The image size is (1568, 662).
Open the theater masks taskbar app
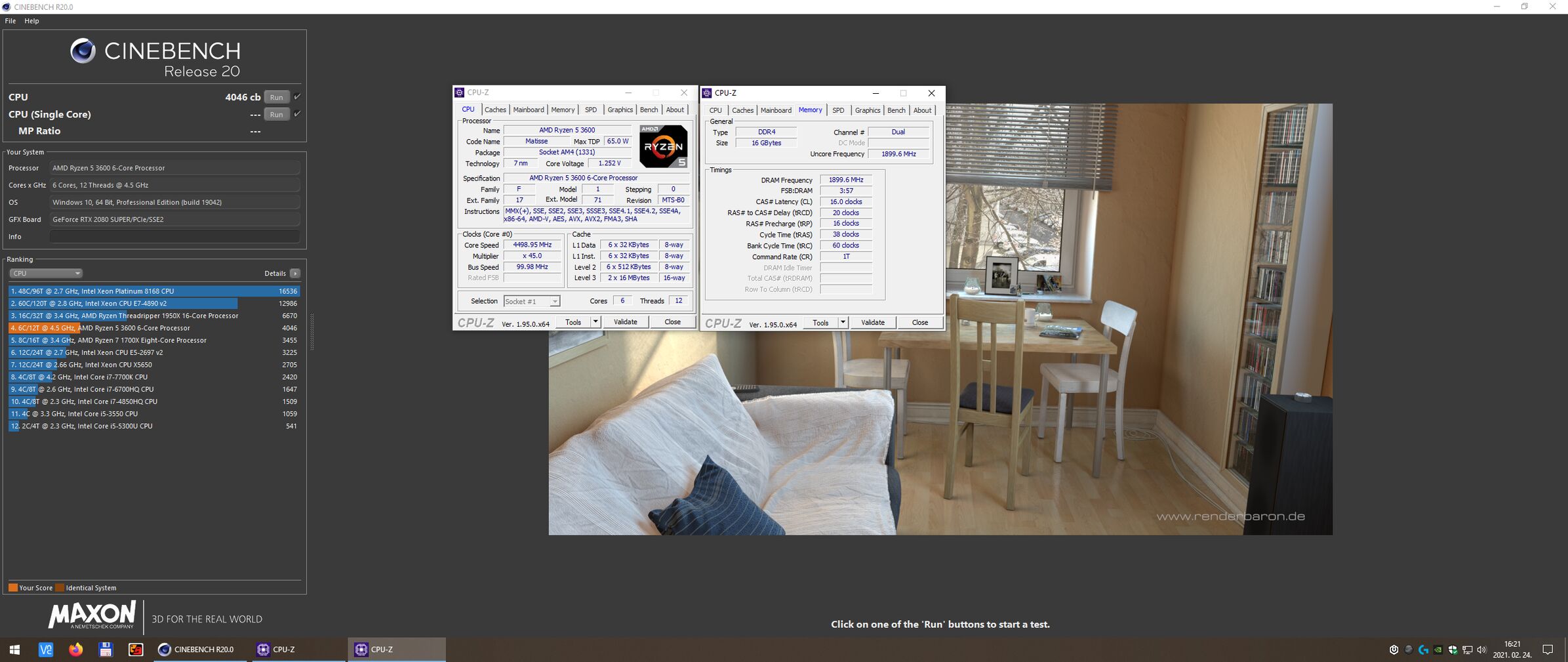click(136, 650)
